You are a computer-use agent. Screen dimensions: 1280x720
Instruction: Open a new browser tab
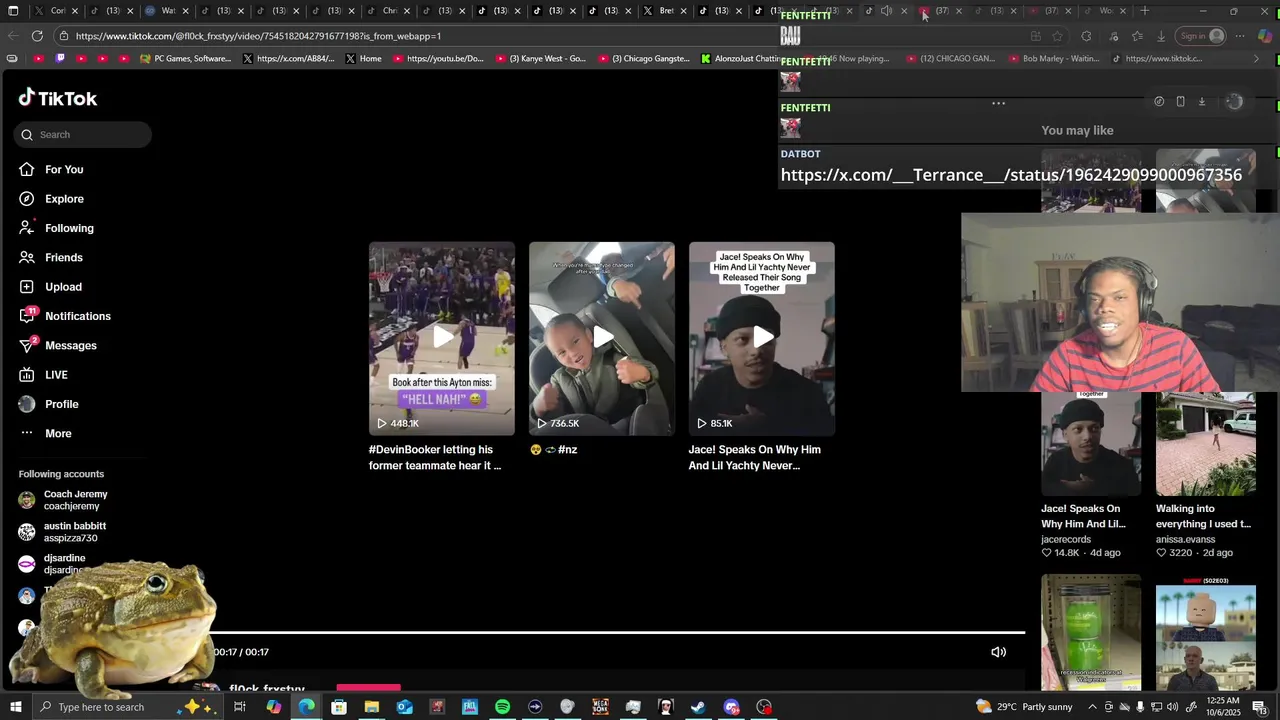pyautogui.click(x=1145, y=11)
